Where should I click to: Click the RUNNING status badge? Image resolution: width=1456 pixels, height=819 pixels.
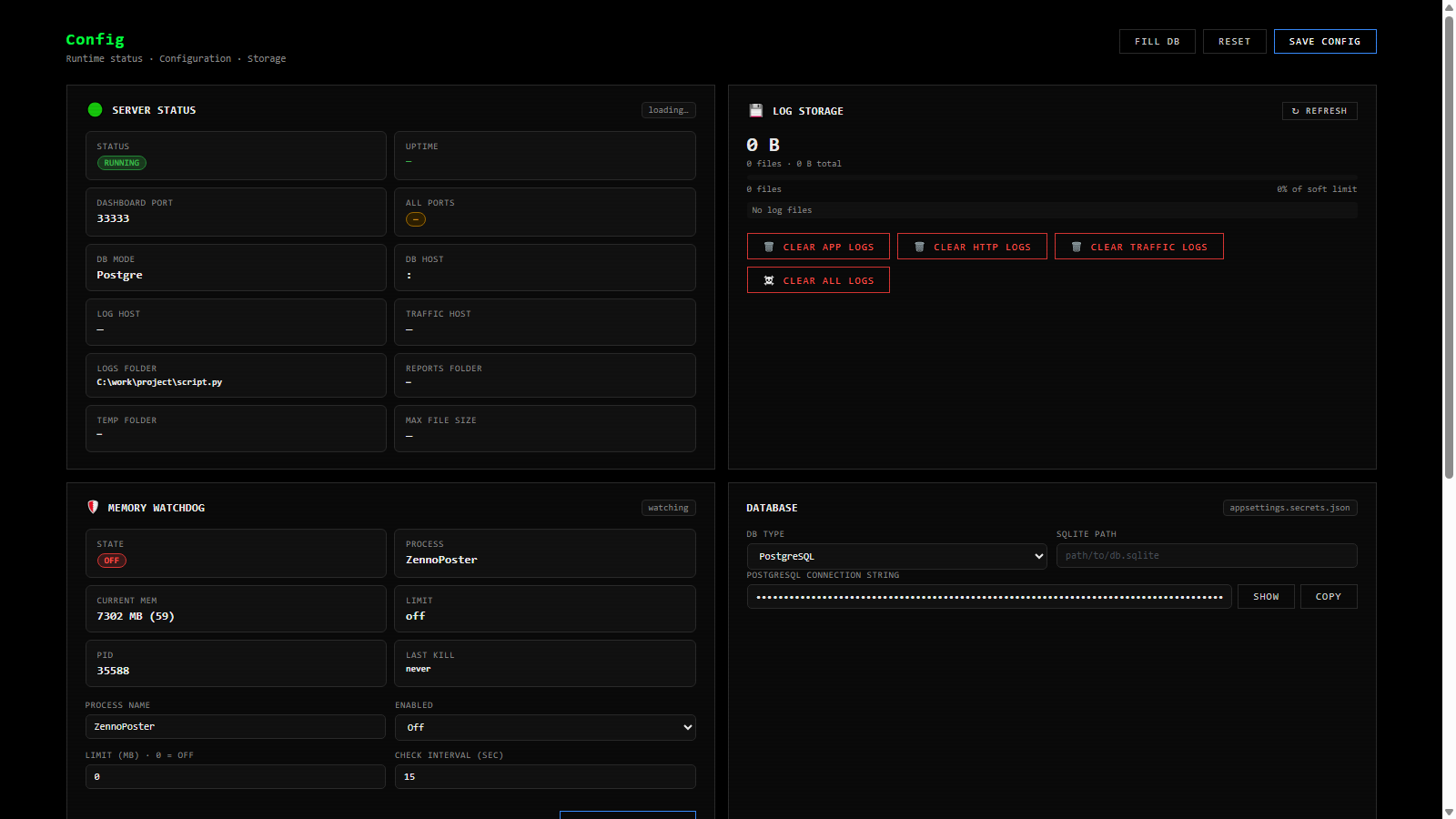(x=122, y=163)
